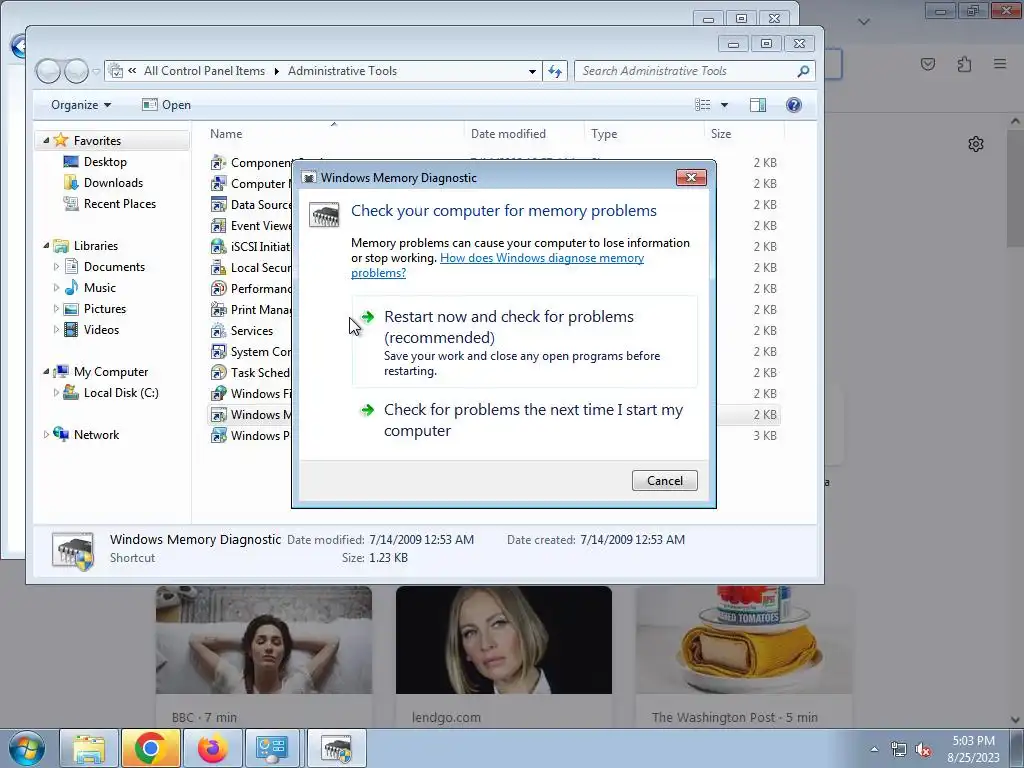Click the Back navigation button in Explorer
The image size is (1024, 768).
tap(48, 71)
